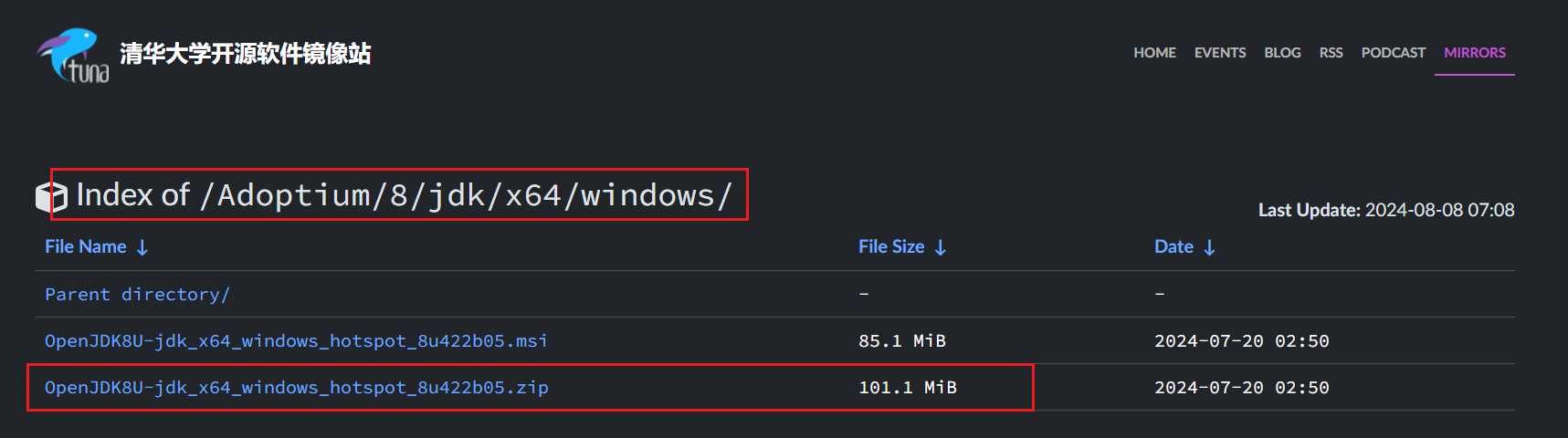This screenshot has height=438, width=1568.
Task: Download the OpenJDK8U 8u422b05.msi file
Action: [296, 340]
